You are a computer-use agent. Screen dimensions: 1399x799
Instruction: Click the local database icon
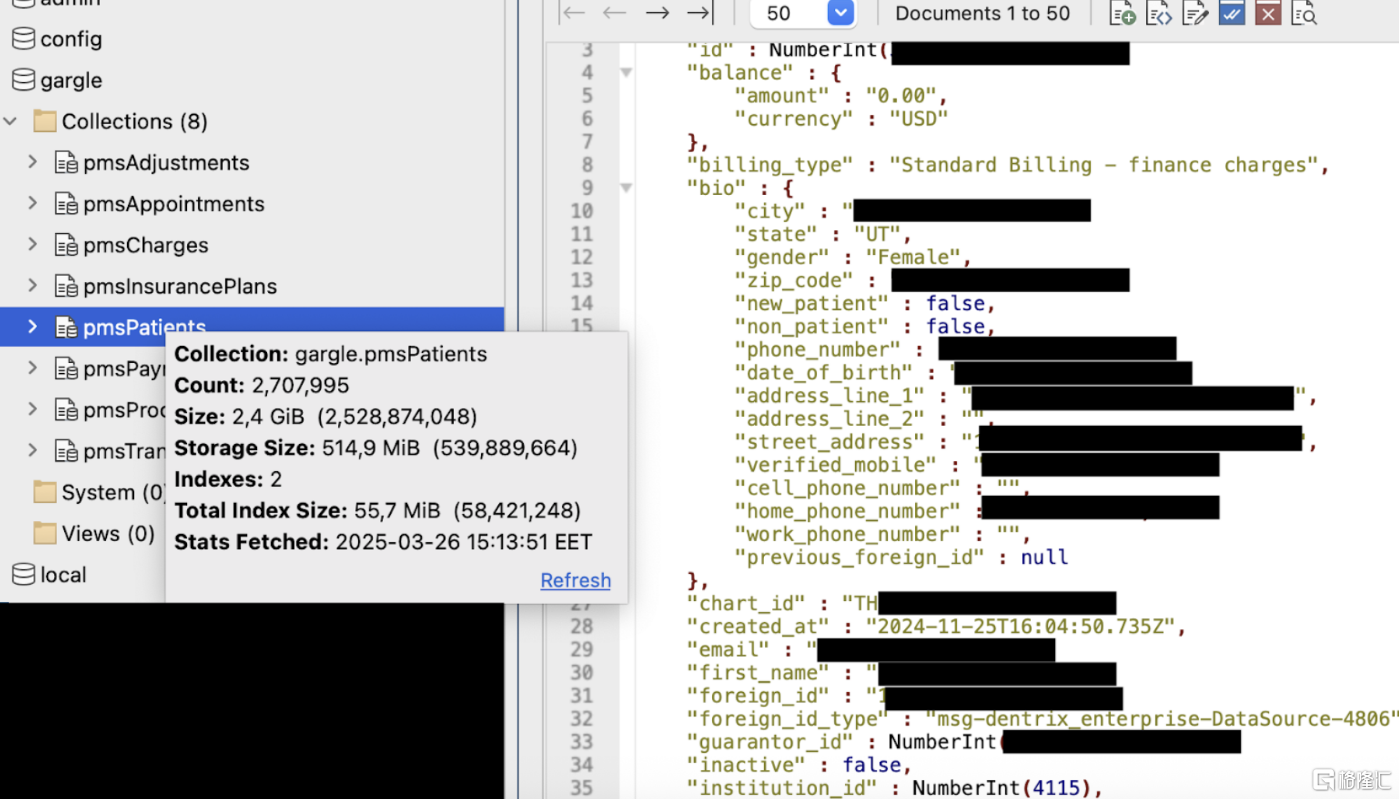(x=23, y=574)
